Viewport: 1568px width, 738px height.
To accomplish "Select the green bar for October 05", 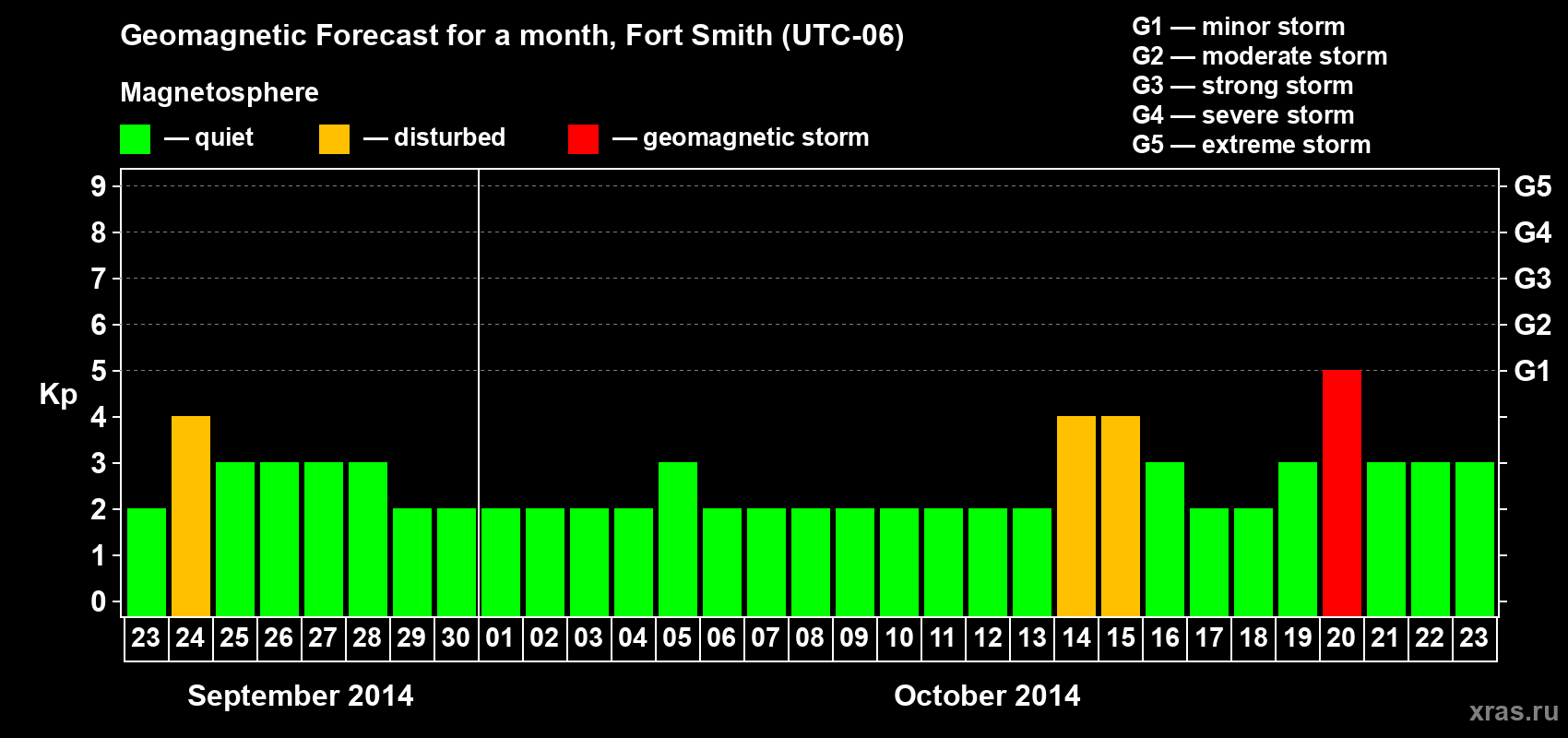I will click(x=678, y=540).
